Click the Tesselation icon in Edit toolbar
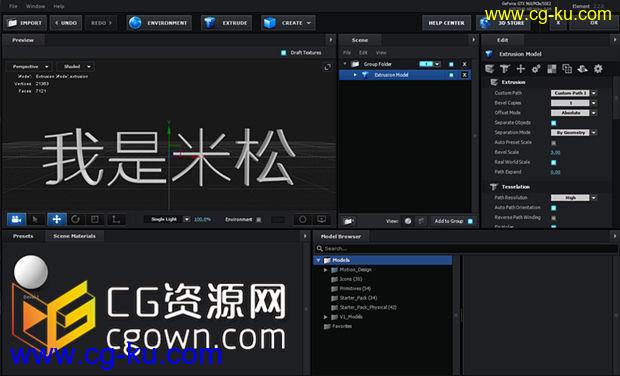This screenshot has height=376, width=620. pyautogui.click(x=505, y=69)
